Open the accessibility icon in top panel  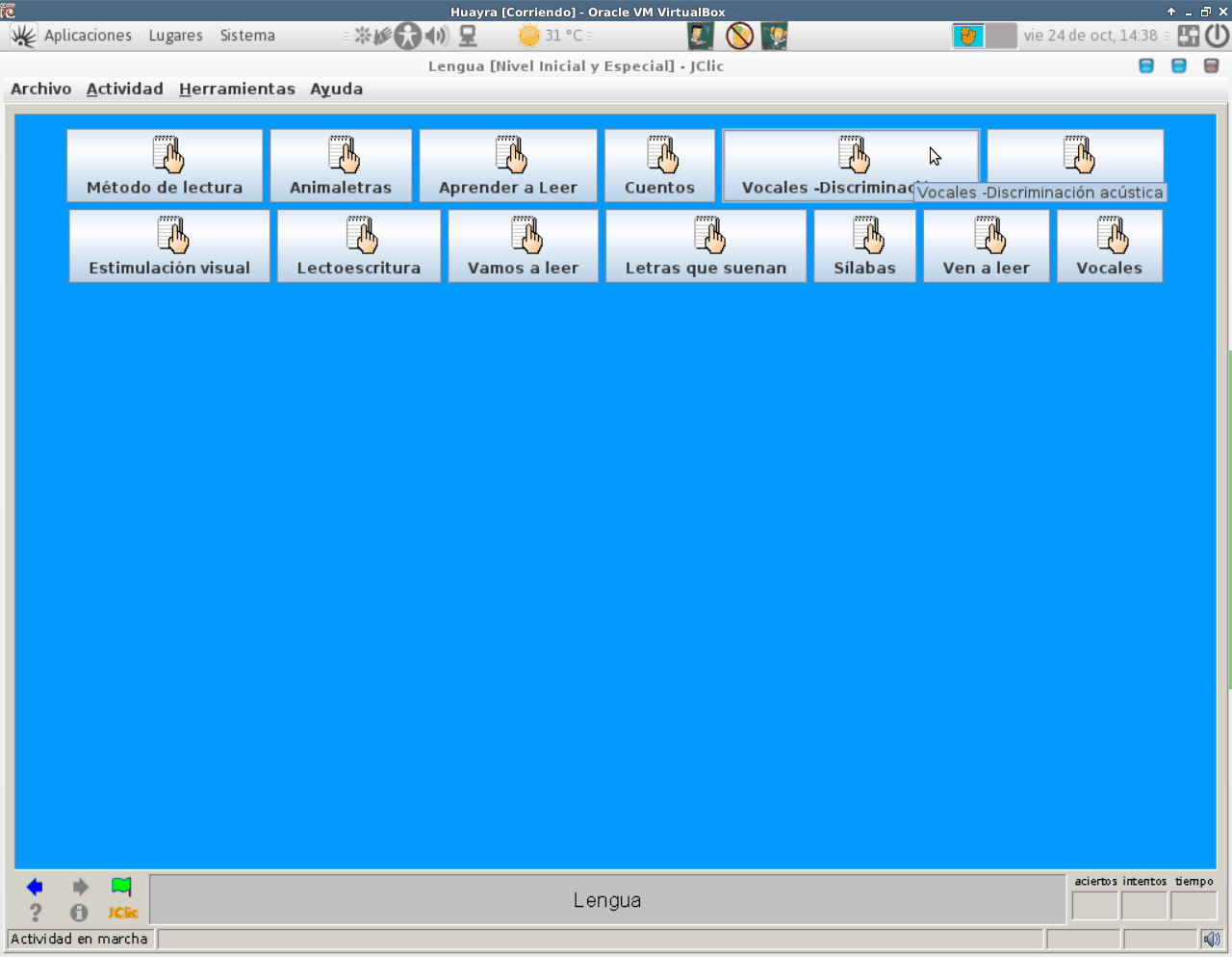pos(408,36)
